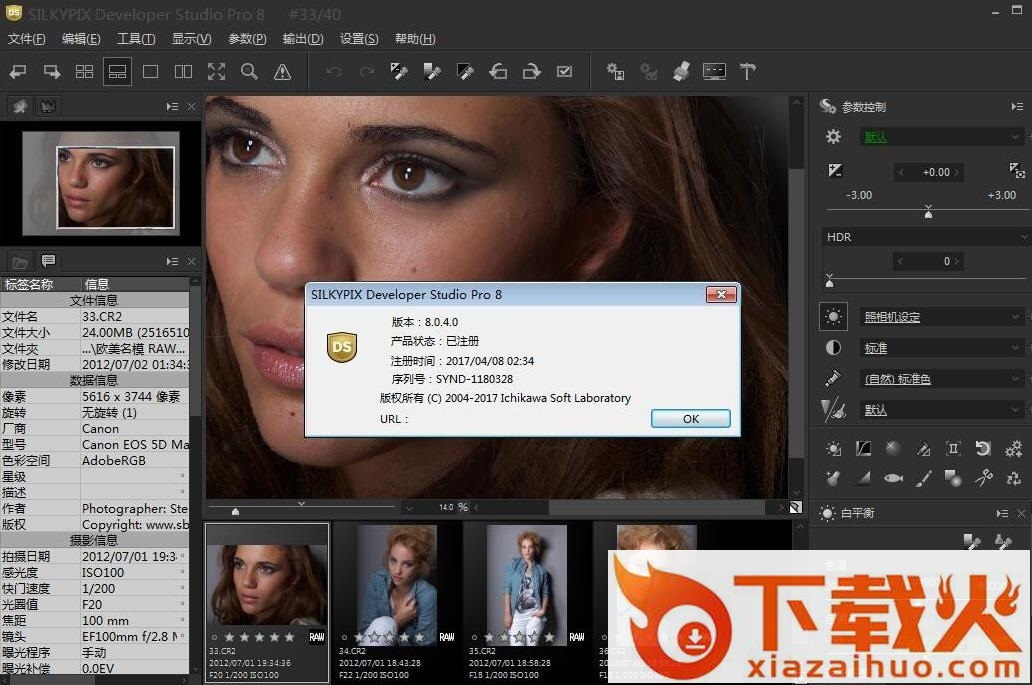Increase exposure bias value with right arrow
This screenshot has height=685, width=1032.
(x=956, y=172)
